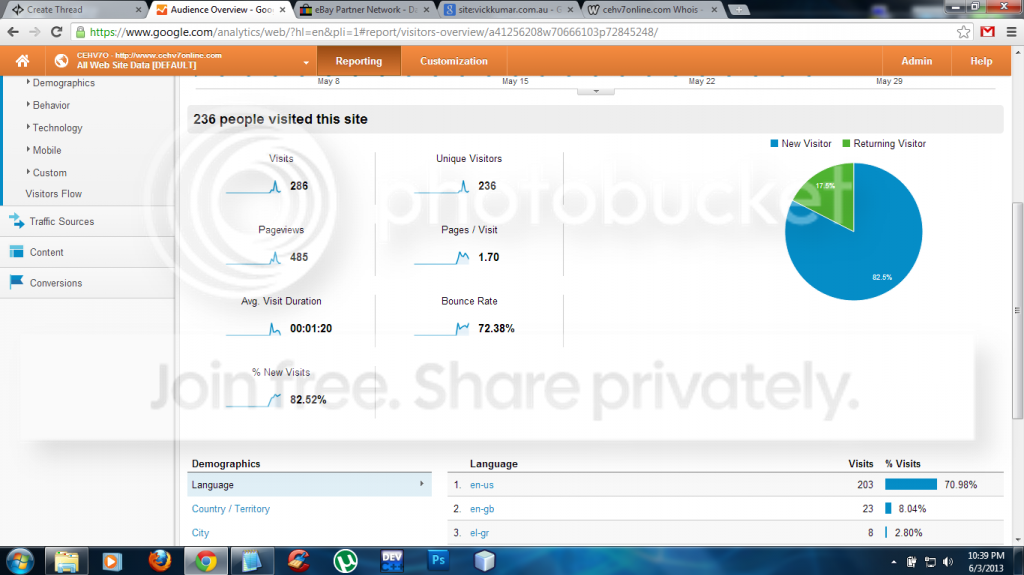Open Visitors Flow report
This screenshot has height=575, width=1024.
(54, 194)
